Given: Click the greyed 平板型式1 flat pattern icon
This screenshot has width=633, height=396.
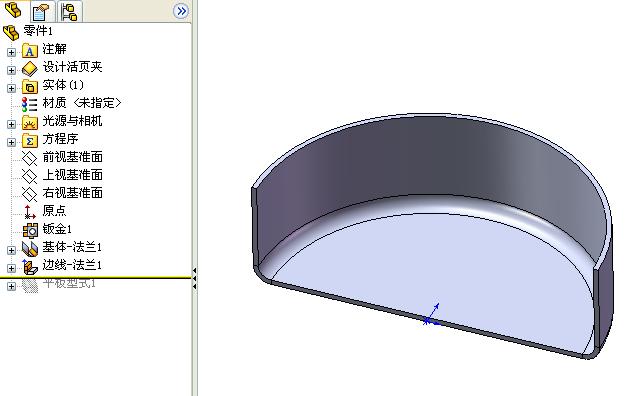Looking at the screenshot, I should pos(29,285).
